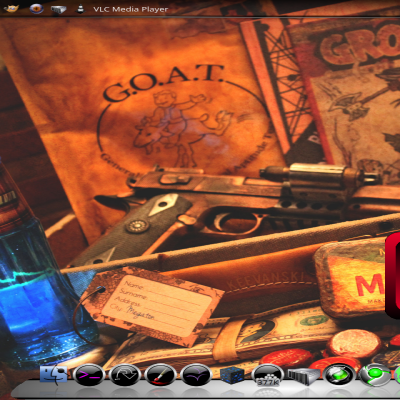Viewport: 400px width, 400px height.
Task: Launch the paintbrush app in dock
Action: pos(161,375)
